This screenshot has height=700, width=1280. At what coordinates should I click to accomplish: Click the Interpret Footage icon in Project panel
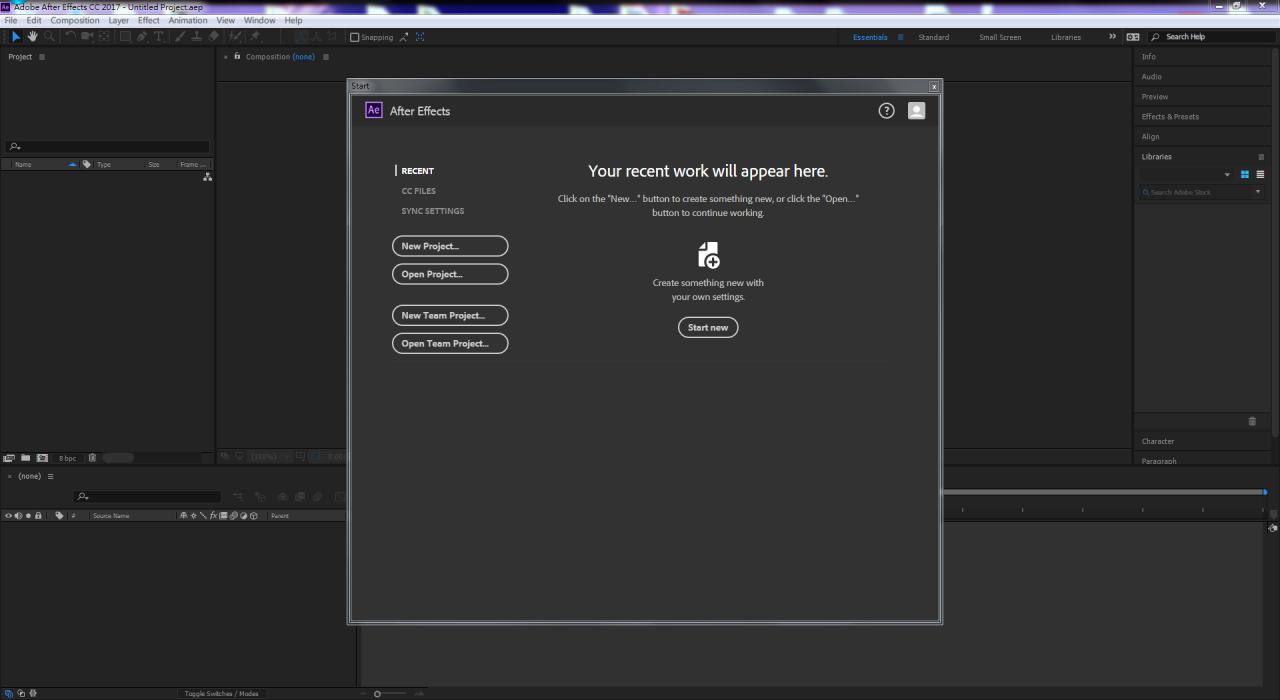pyautogui.click(x=8, y=458)
